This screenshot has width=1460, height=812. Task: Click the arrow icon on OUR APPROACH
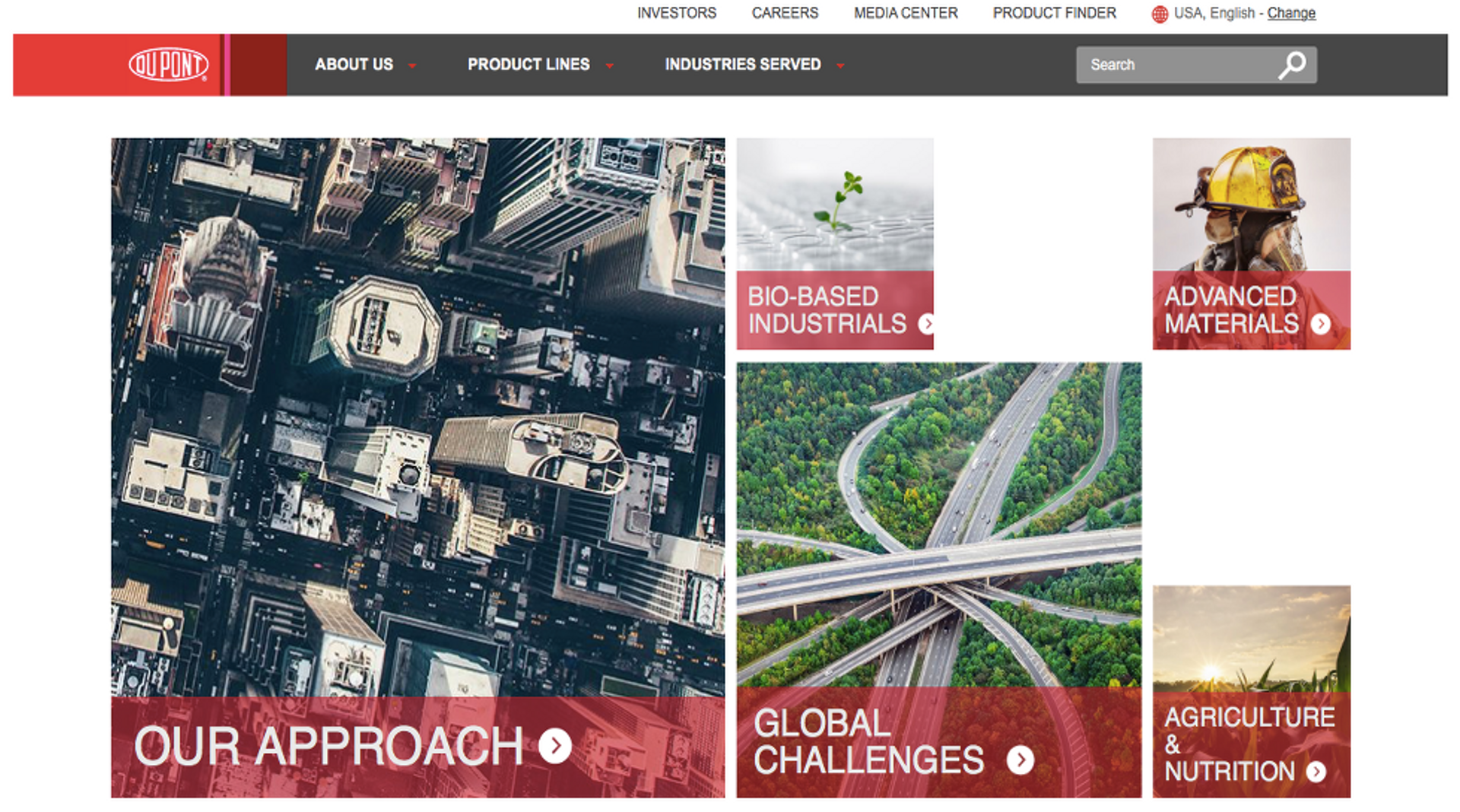click(x=554, y=746)
